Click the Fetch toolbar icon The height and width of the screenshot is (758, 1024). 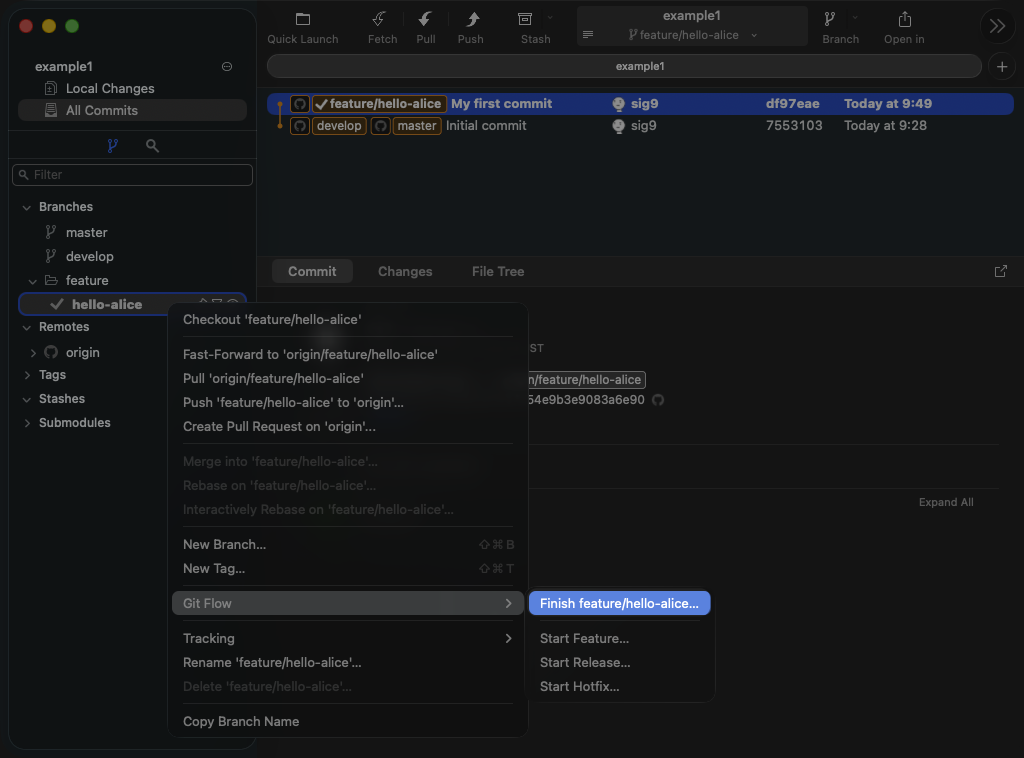click(x=381, y=20)
